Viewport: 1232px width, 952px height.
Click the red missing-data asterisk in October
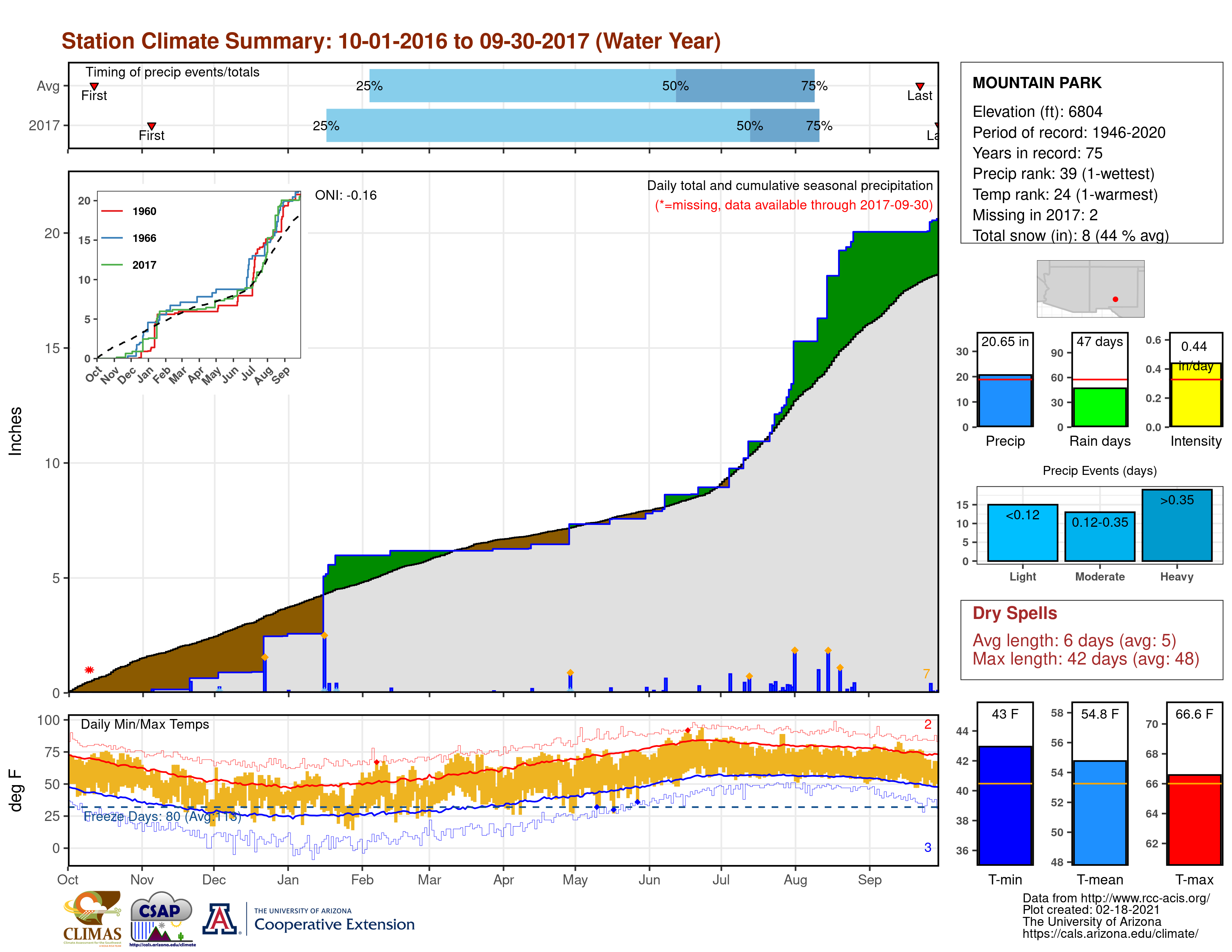[x=89, y=669]
